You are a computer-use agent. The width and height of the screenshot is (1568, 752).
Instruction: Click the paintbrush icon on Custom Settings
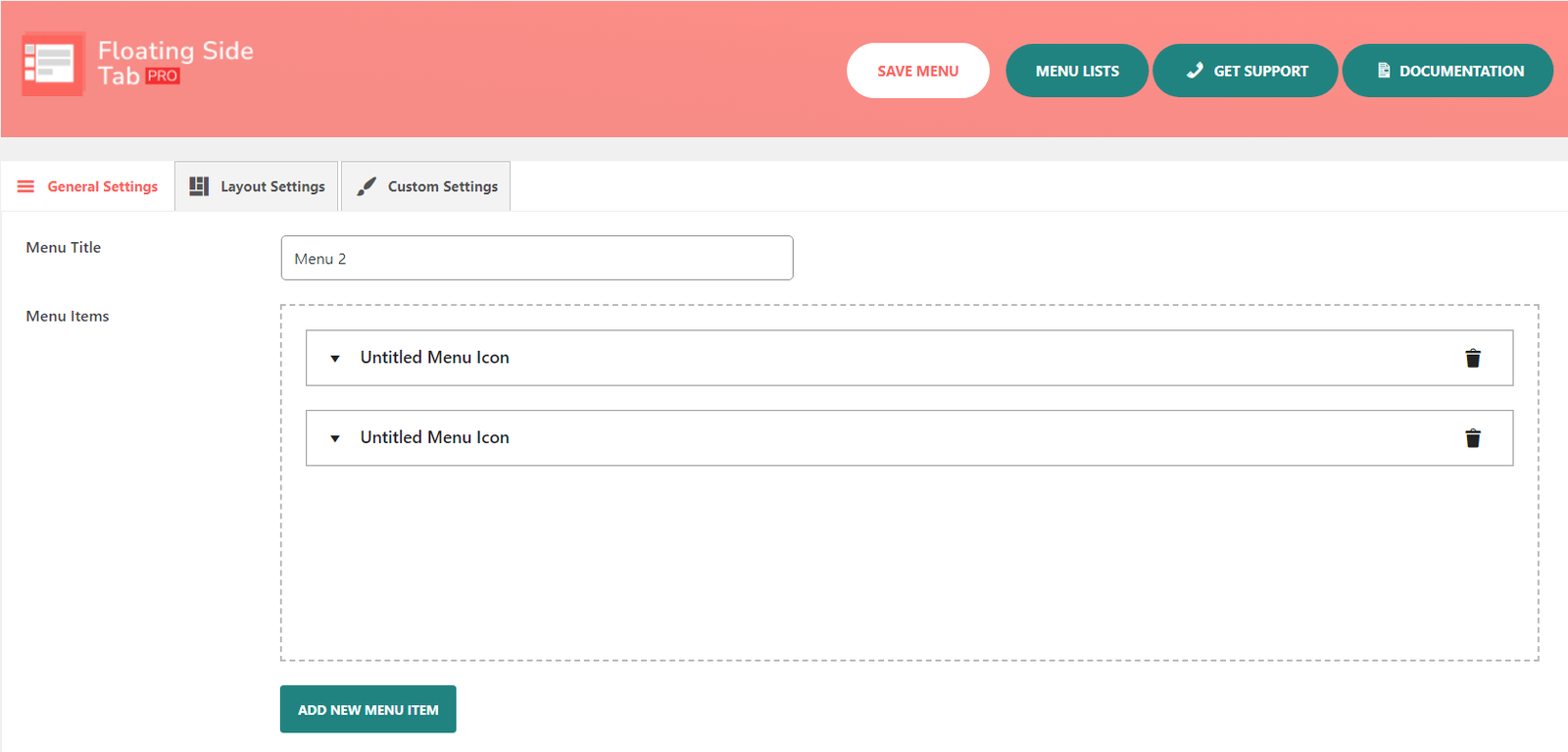coord(367,186)
